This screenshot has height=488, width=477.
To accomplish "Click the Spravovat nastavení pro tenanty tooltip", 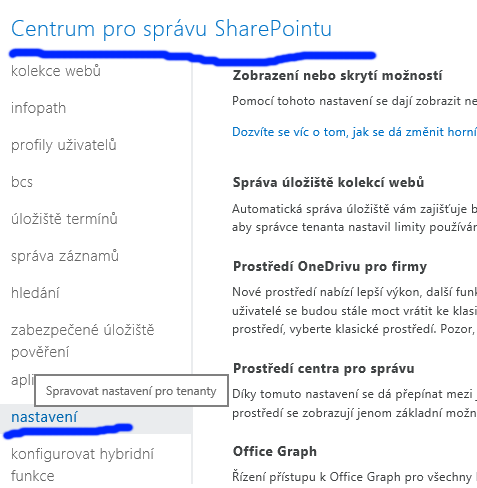I will pyautogui.click(x=131, y=391).
